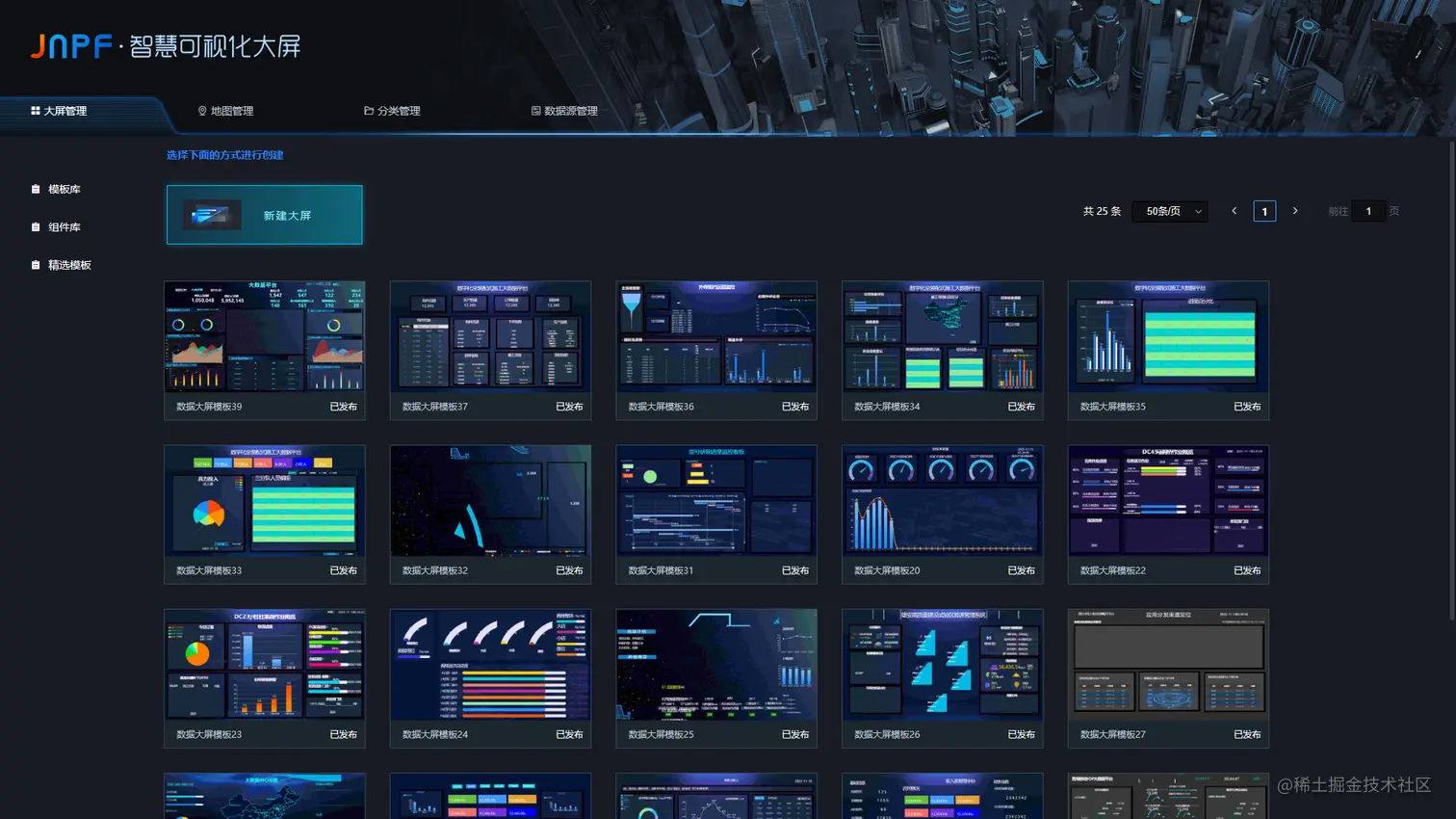Click the 数据大屏模板34 title text
This screenshot has height=819, width=1456.
pos(887,407)
